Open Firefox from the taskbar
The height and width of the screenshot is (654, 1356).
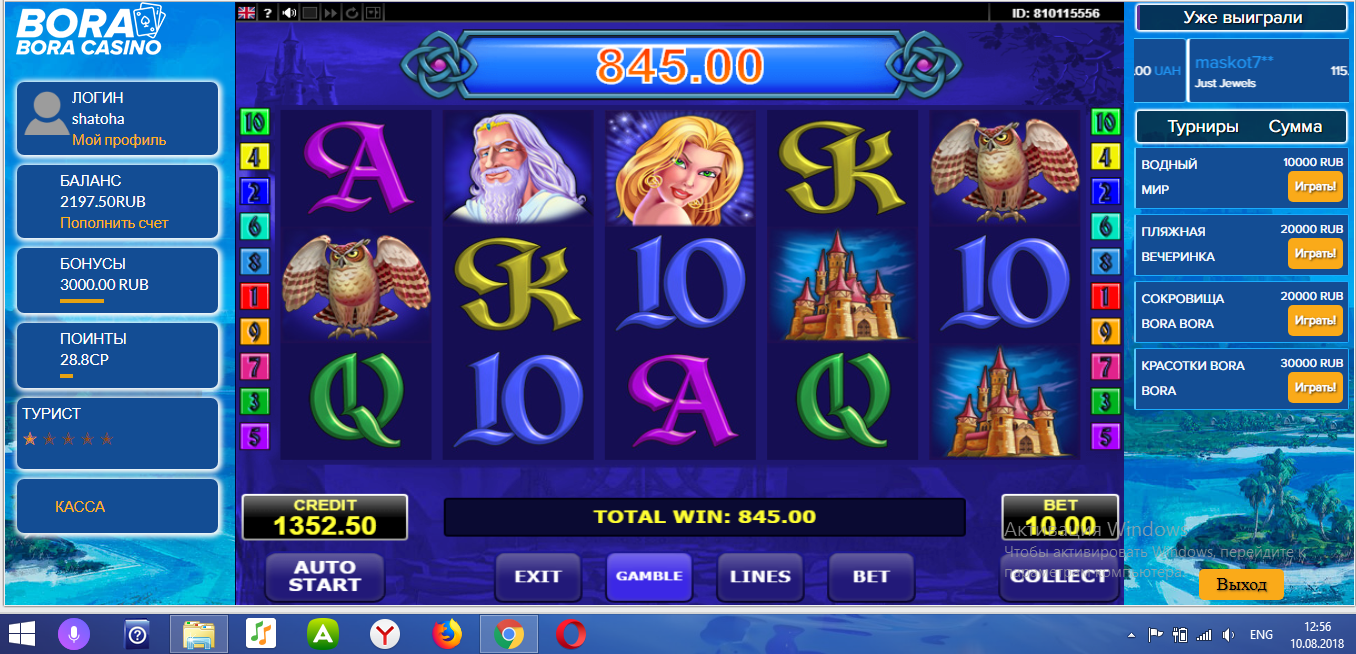[x=447, y=634]
